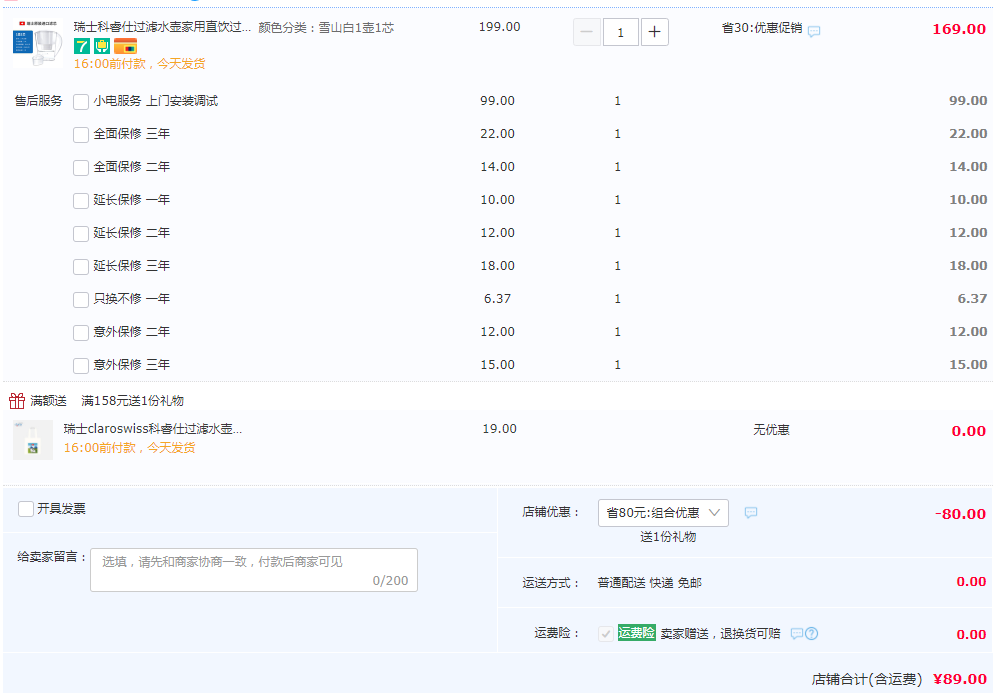Image resolution: width=996 pixels, height=693 pixels.
Task: Click the green 运费险 tag
Action: pyautogui.click(x=636, y=633)
